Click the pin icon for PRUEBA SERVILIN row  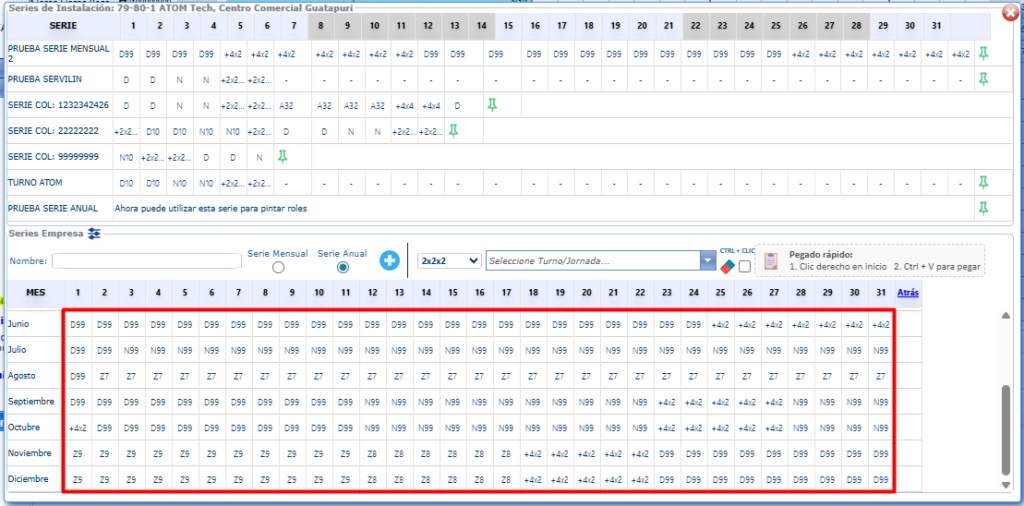(x=983, y=78)
